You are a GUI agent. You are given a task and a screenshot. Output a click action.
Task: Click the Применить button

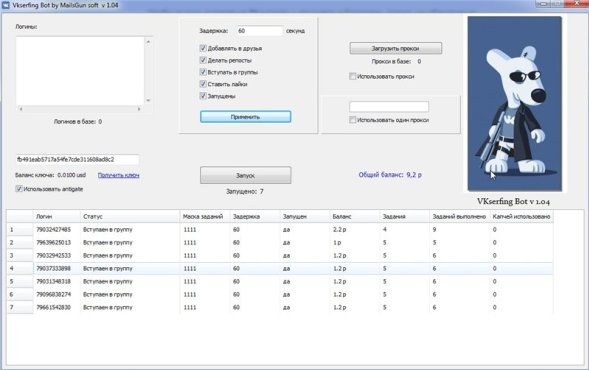[x=245, y=117]
